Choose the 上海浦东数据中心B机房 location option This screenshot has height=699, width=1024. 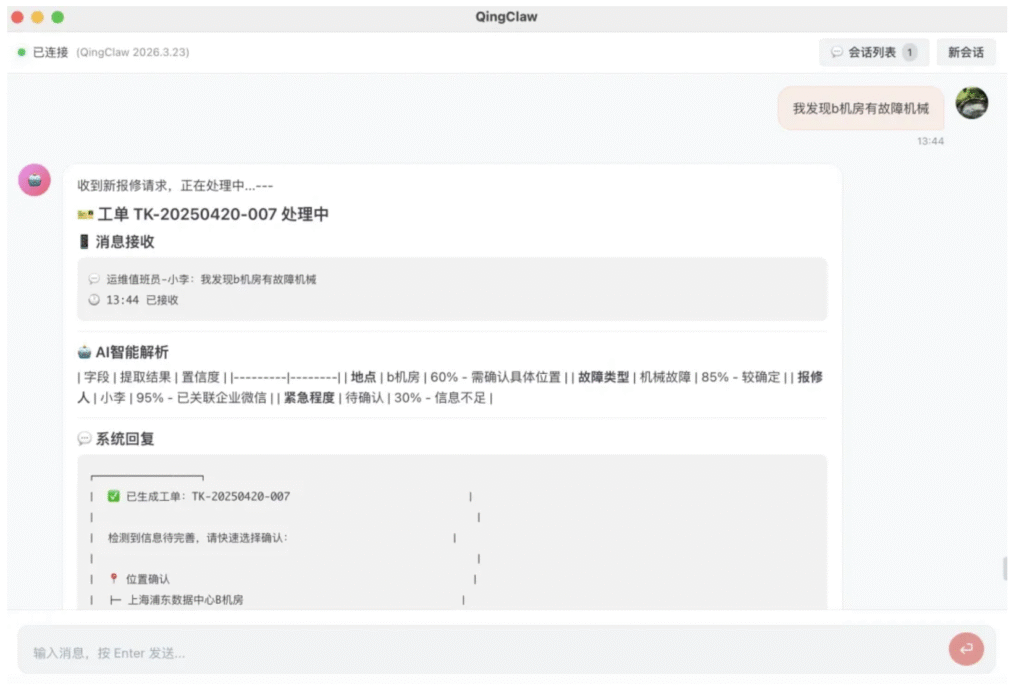[x=185, y=600]
